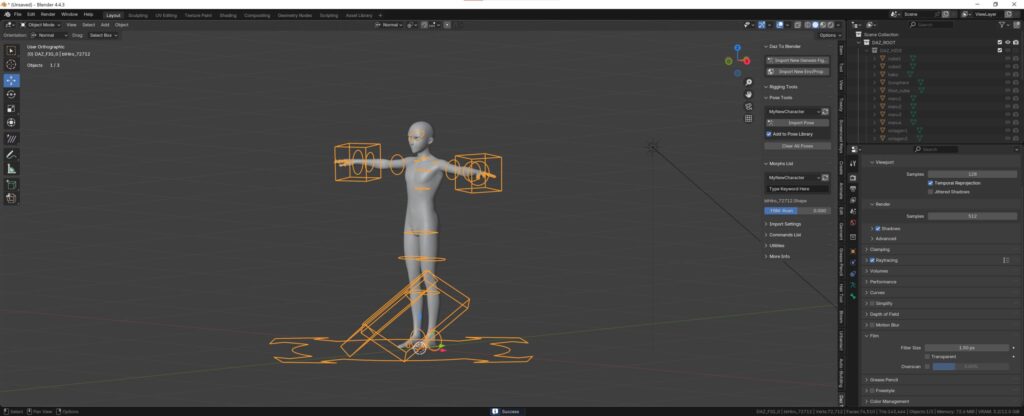
Task: Hide DAZ_ROOT collection via eye icon
Action: pos(1008,42)
